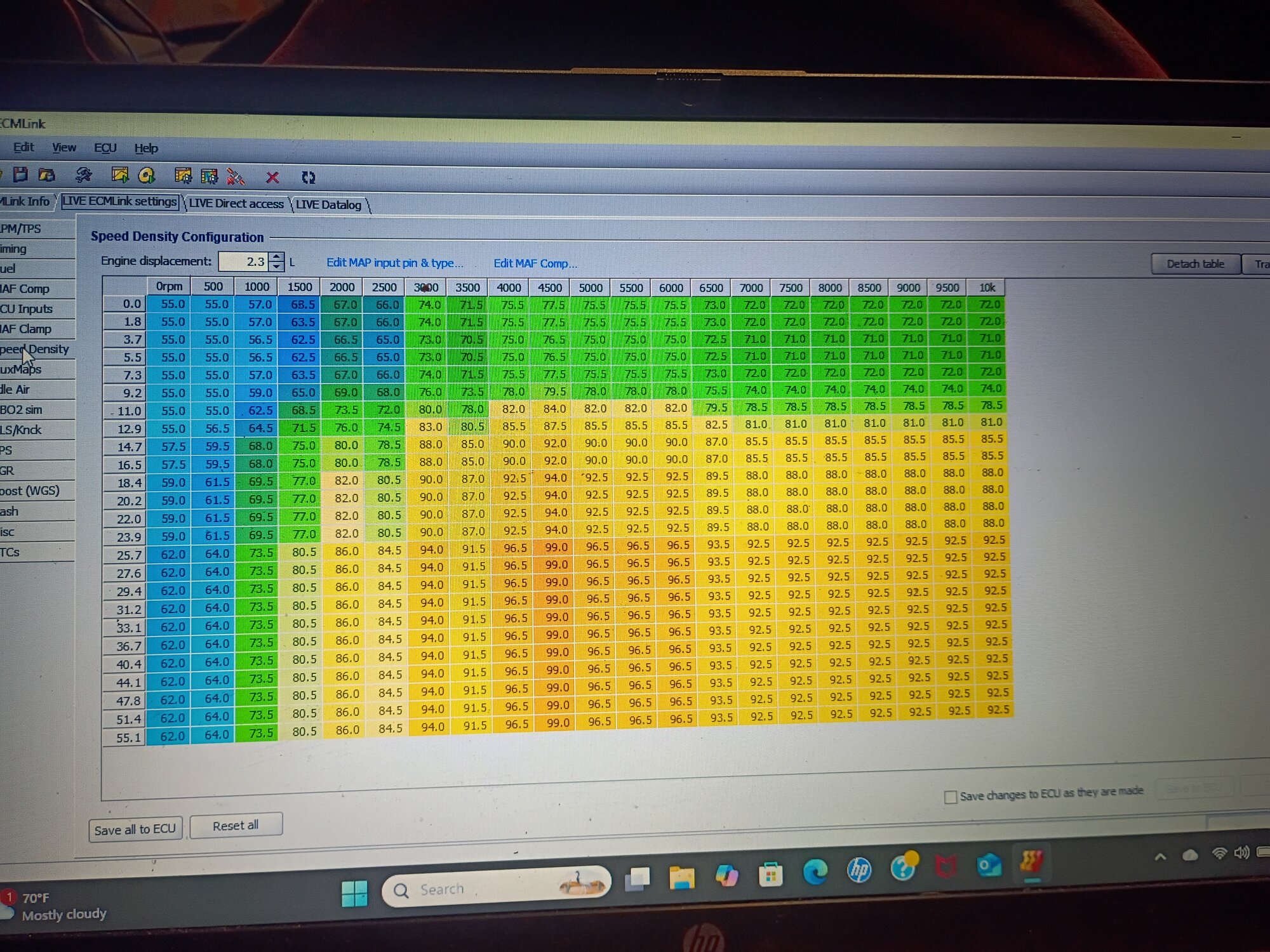Open File Explorer from the taskbar
The width and height of the screenshot is (1270, 952).
tap(681, 877)
